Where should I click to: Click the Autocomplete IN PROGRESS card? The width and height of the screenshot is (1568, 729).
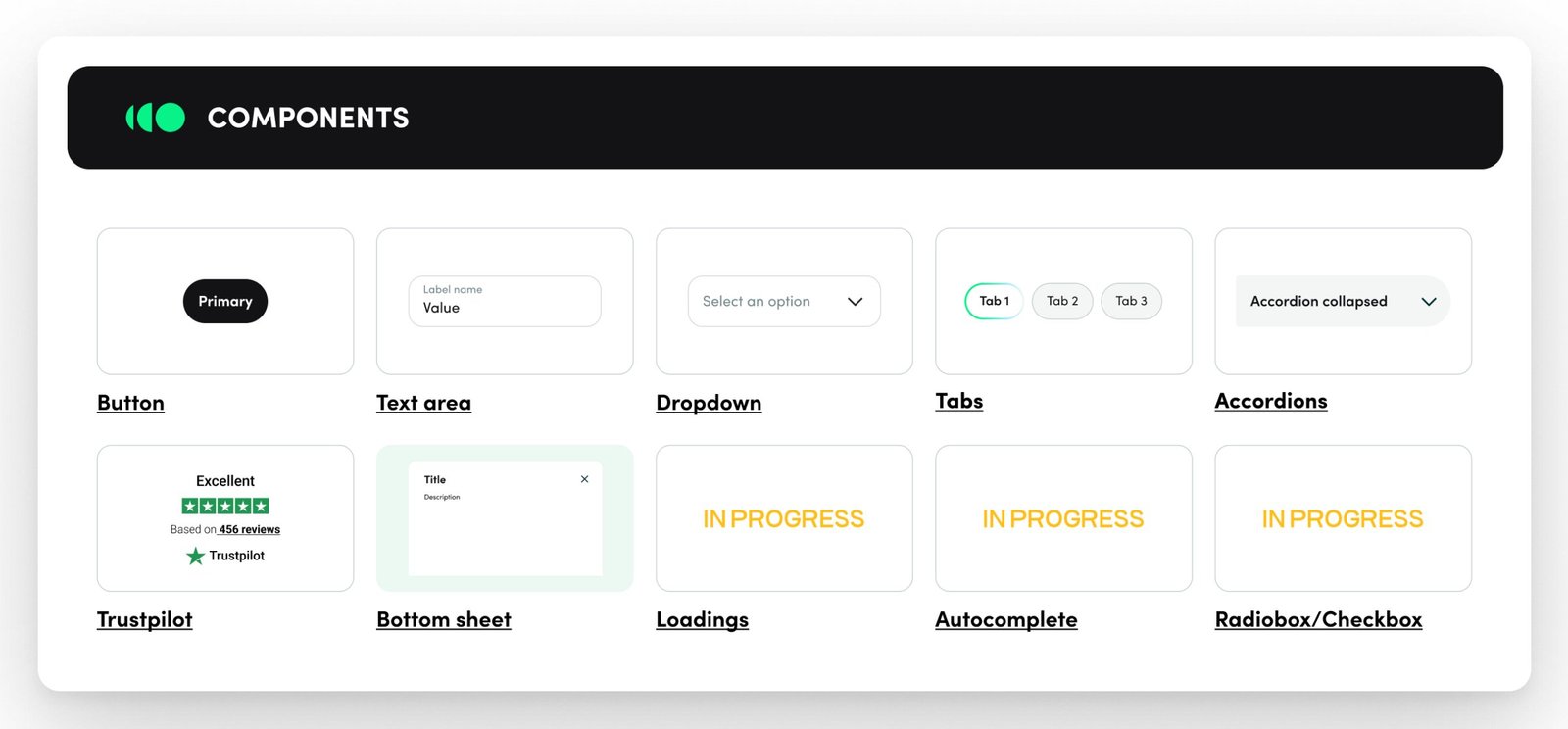(1063, 518)
